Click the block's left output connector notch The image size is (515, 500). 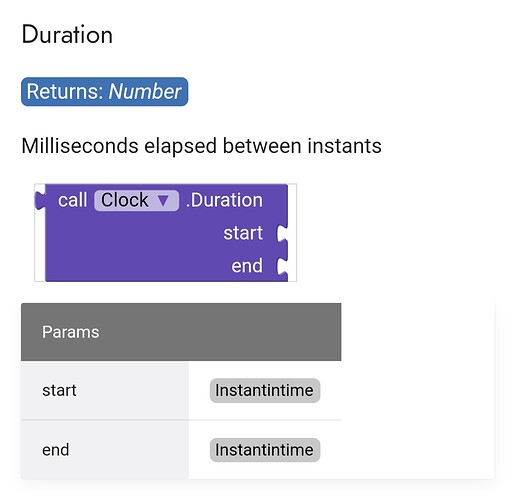pos(40,200)
